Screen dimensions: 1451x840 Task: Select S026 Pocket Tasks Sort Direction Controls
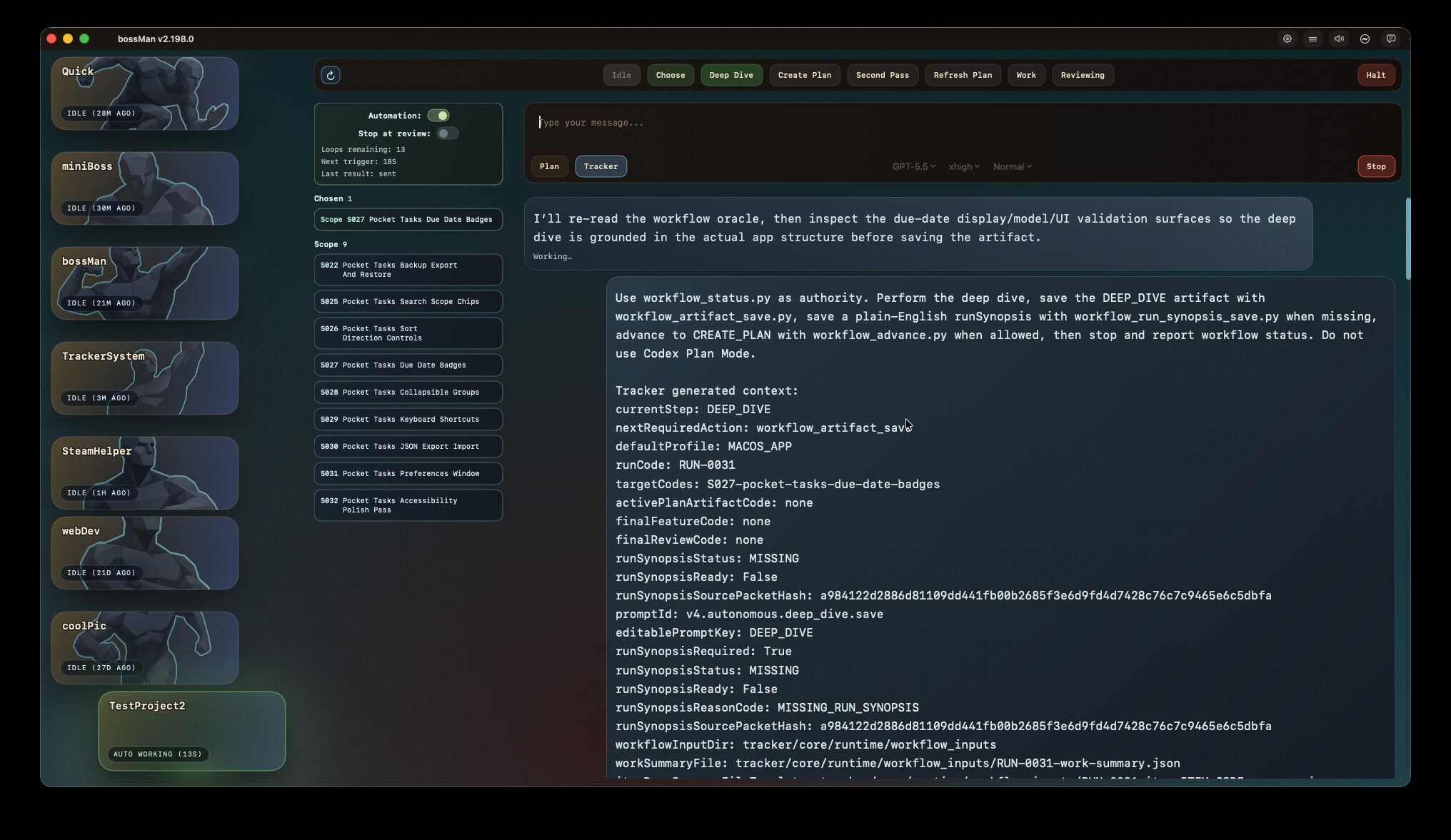click(408, 333)
